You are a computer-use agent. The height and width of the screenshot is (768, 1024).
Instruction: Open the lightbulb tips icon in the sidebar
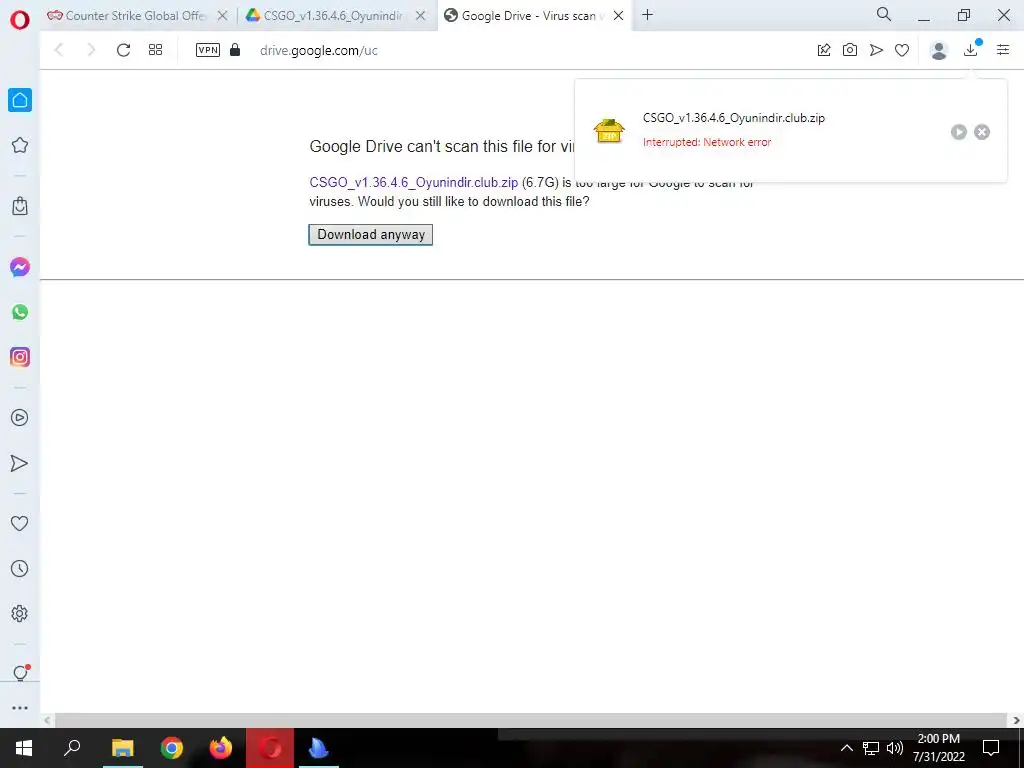pyautogui.click(x=20, y=673)
